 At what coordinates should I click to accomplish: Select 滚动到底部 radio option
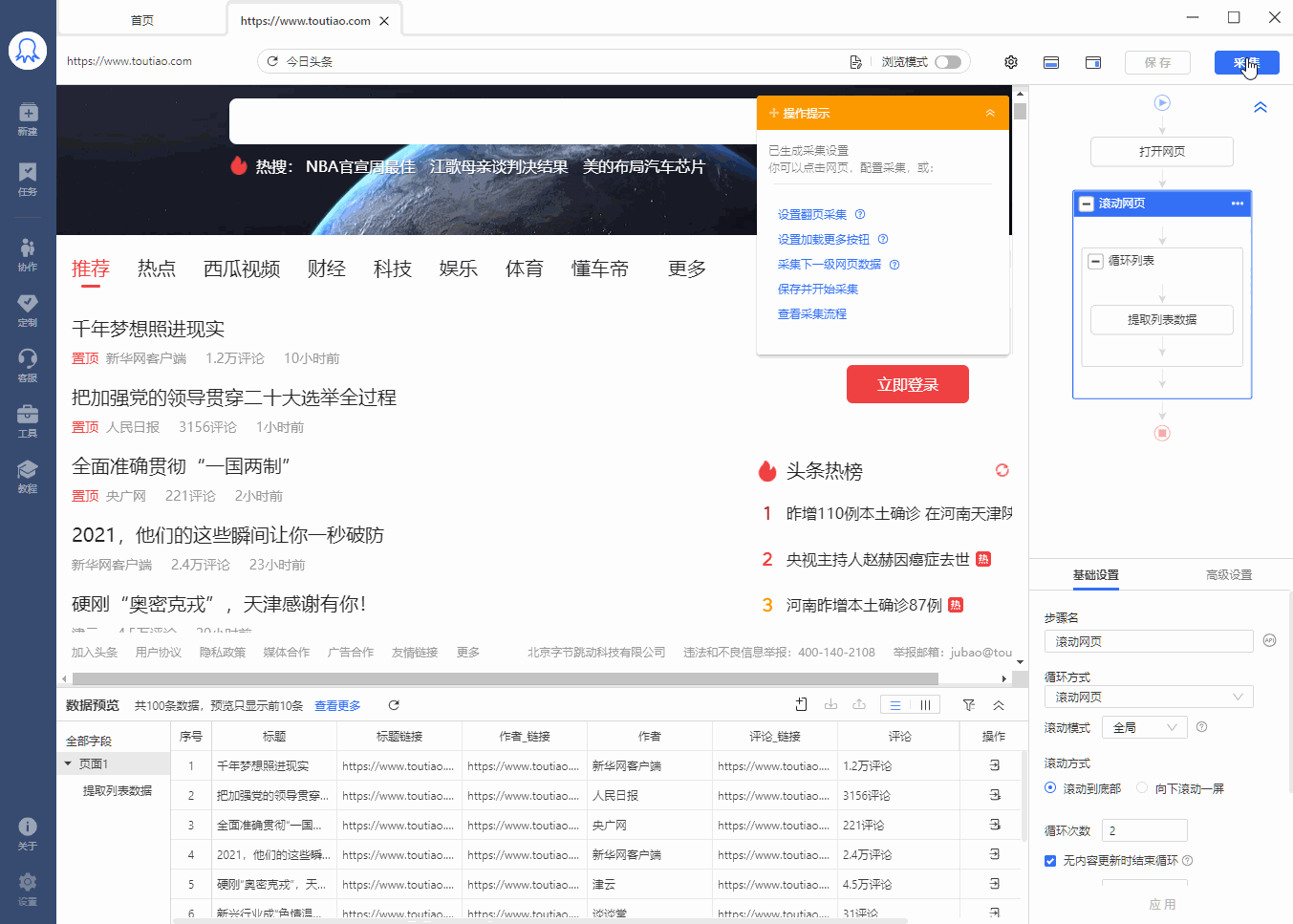(1050, 787)
